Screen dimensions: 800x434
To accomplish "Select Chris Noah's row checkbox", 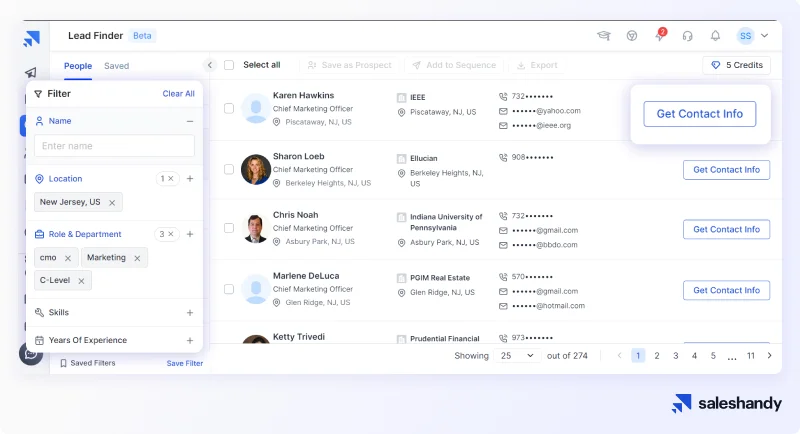I will click(229, 229).
